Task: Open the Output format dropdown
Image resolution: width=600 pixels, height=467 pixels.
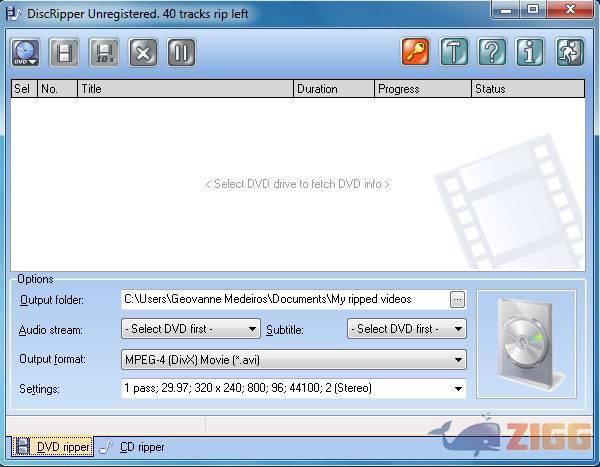Action: (294, 359)
